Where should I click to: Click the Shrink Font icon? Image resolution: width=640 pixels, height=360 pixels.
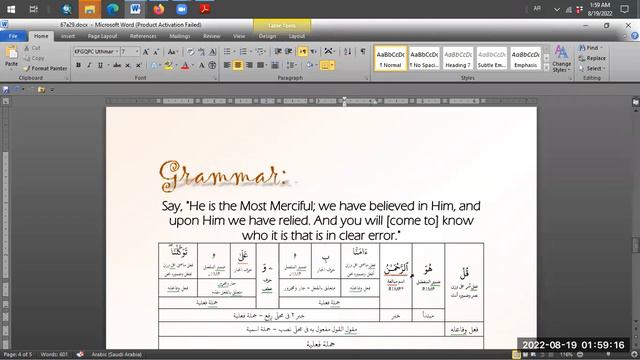click(156, 52)
